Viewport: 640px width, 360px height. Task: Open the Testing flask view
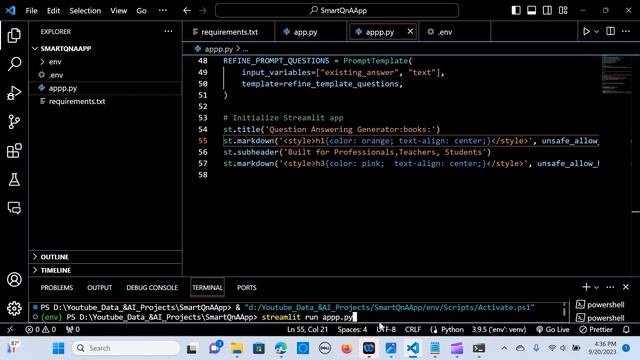point(14,180)
